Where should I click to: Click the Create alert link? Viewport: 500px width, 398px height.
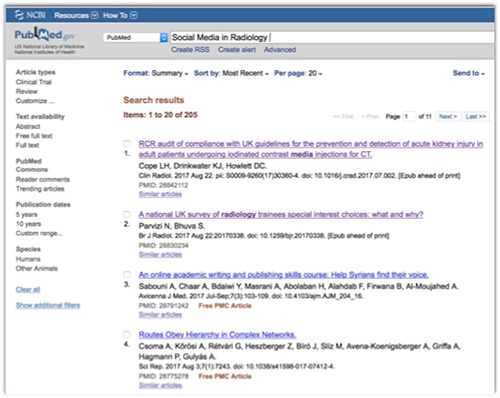[x=237, y=50]
